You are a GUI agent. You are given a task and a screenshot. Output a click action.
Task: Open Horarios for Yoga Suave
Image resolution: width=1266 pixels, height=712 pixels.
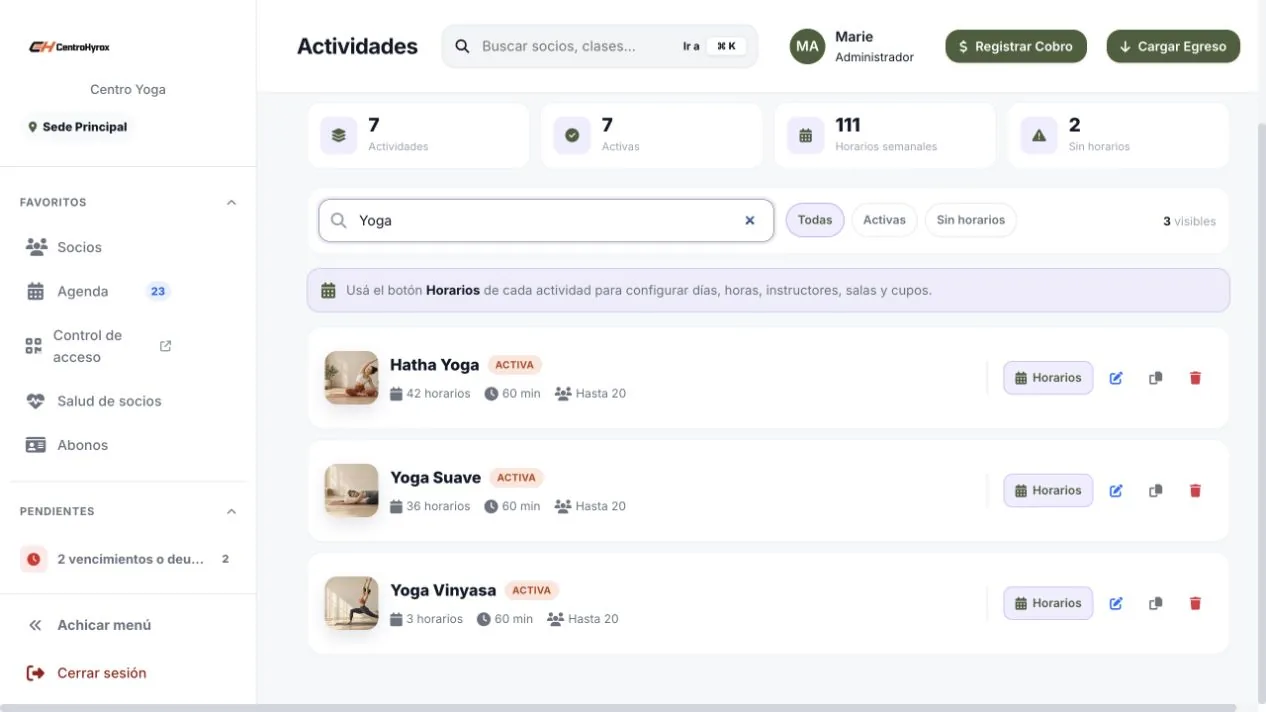[x=1048, y=491]
